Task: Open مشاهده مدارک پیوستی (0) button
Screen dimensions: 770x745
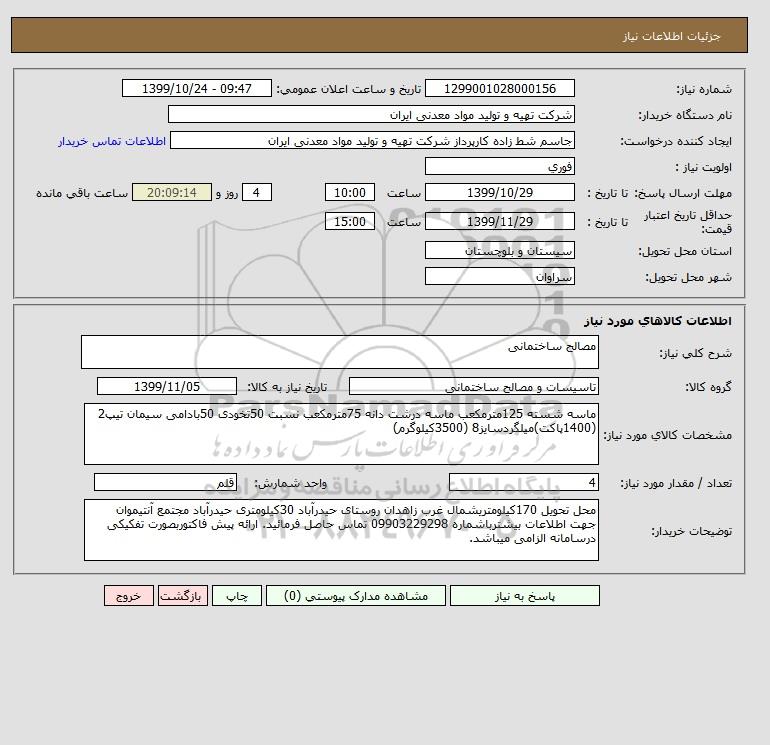Action: [356, 596]
